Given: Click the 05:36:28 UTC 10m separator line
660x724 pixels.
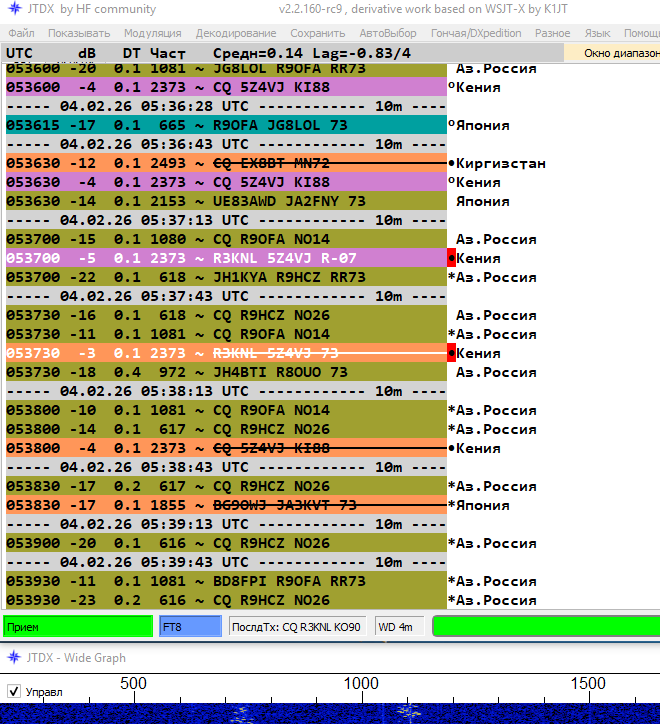Looking at the screenshot, I should tap(226, 106).
